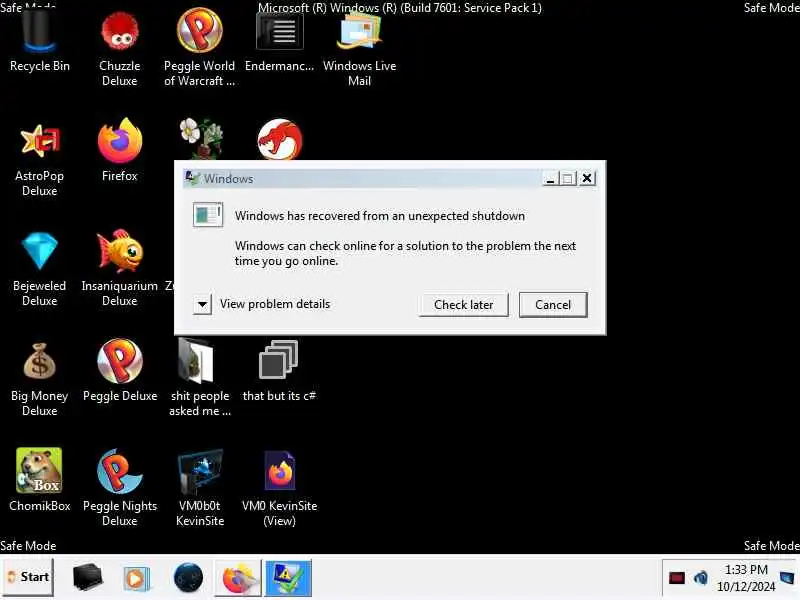The width and height of the screenshot is (800, 600).
Task: Launch Chuzzle Deluxe from the desktop
Action: 119,48
